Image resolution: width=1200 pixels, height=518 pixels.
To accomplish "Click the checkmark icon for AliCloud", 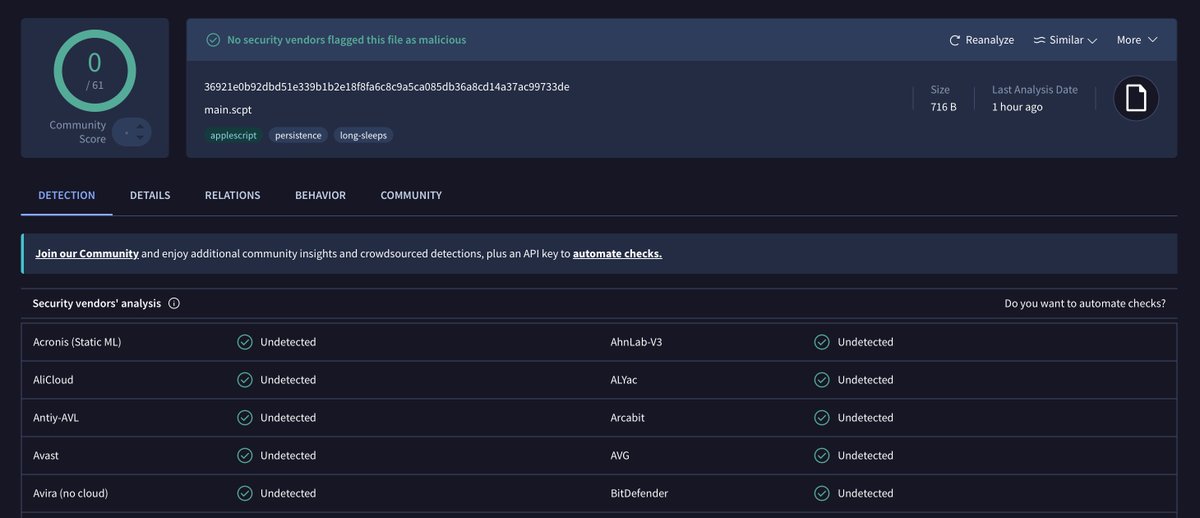I will click(245, 380).
